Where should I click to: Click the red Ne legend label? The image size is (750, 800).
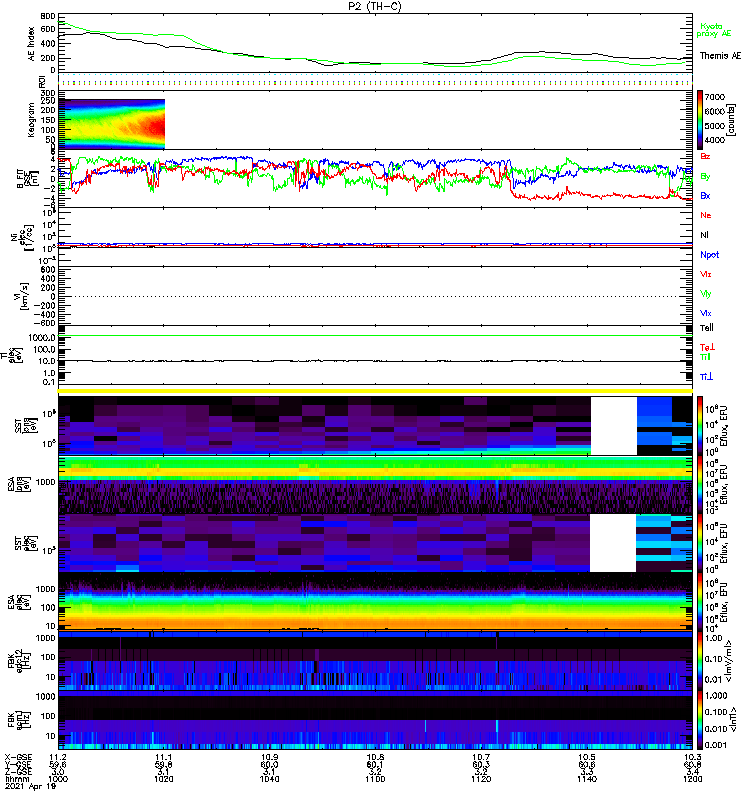pyautogui.click(x=705, y=215)
